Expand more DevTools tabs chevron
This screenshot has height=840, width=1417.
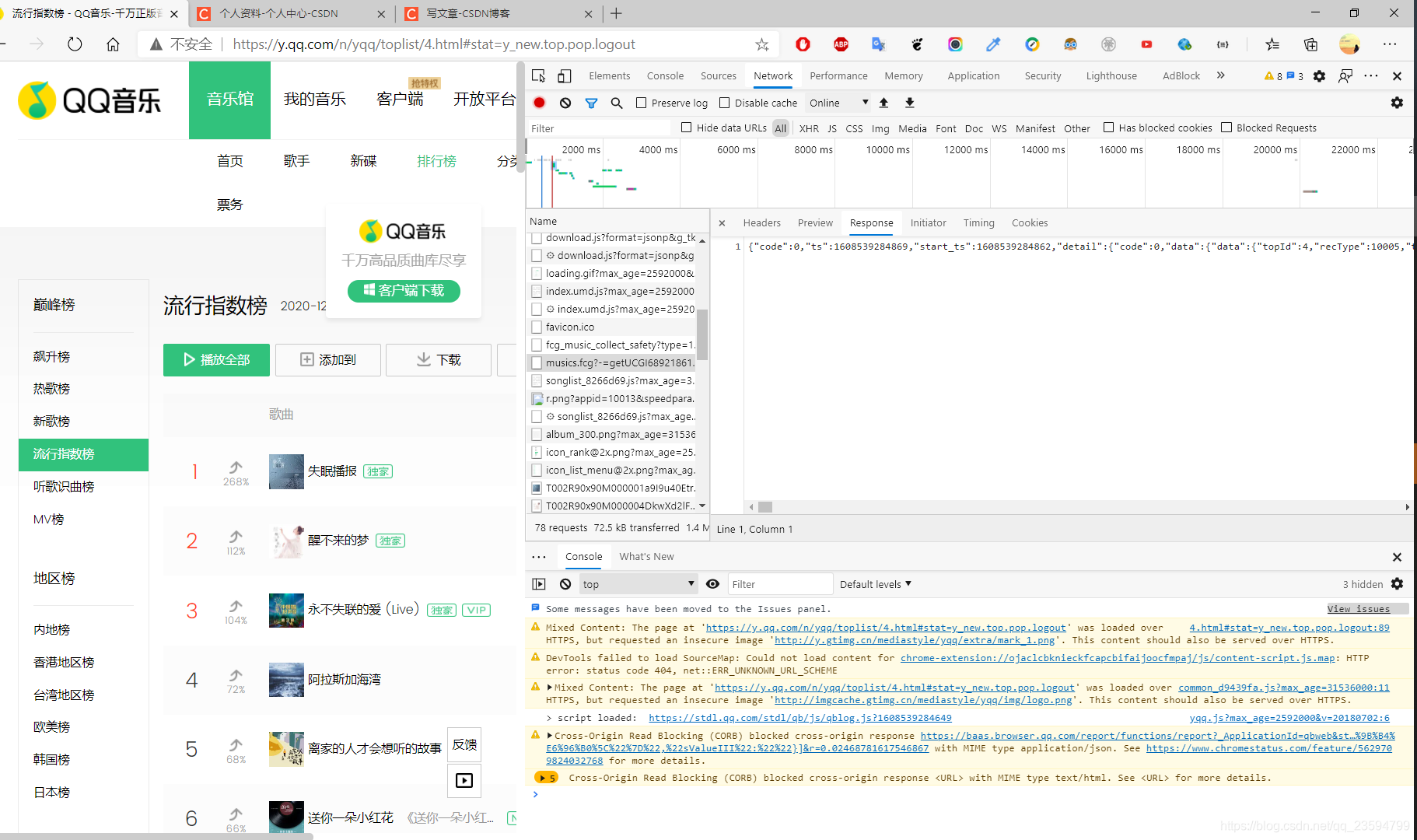coord(1220,75)
